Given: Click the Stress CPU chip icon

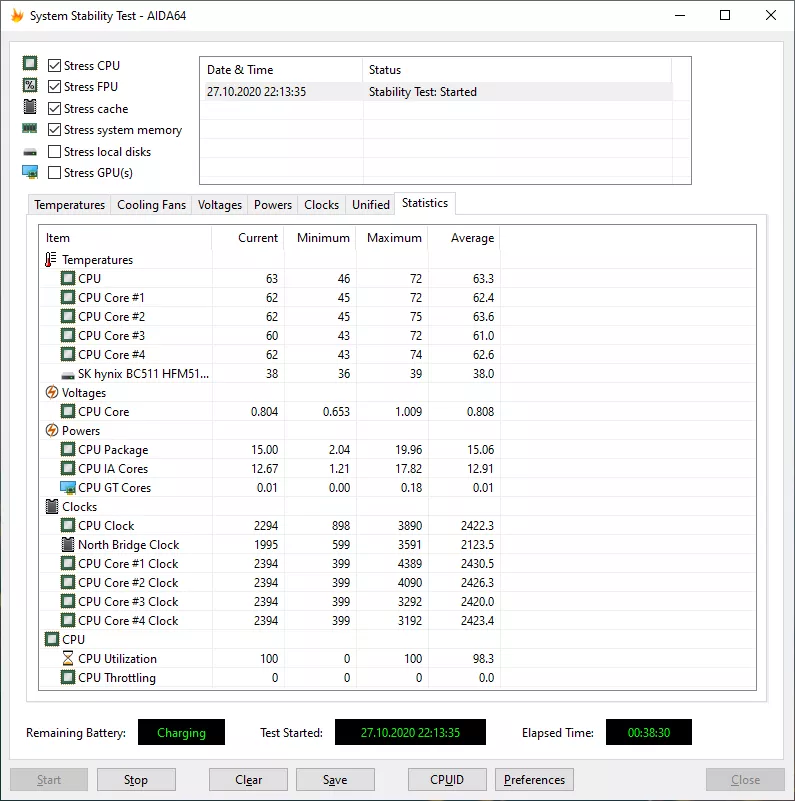Looking at the screenshot, I should point(30,63).
